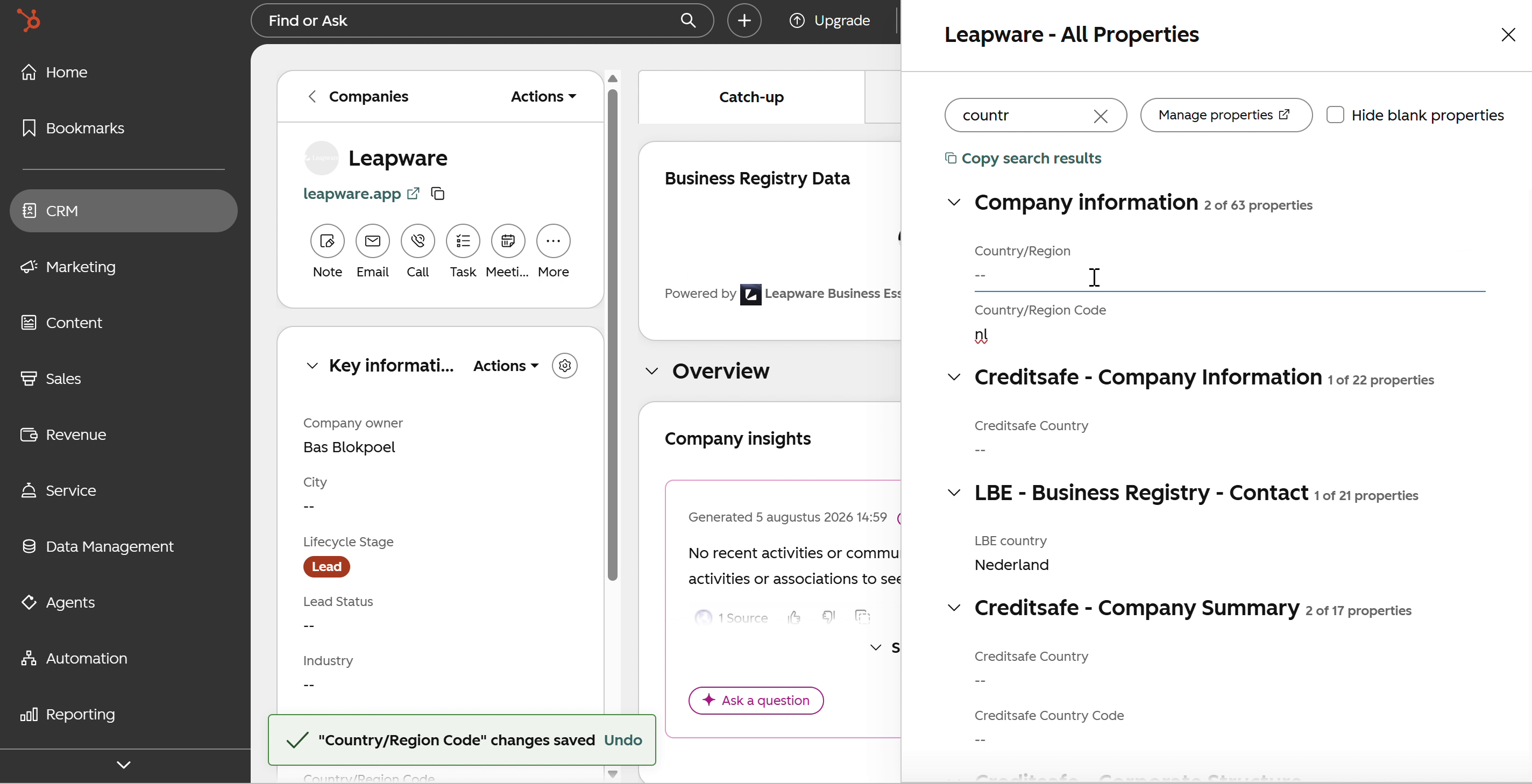This screenshot has width=1532, height=784.
Task: Click the Lead lifecycle stage badge
Action: [x=327, y=567]
